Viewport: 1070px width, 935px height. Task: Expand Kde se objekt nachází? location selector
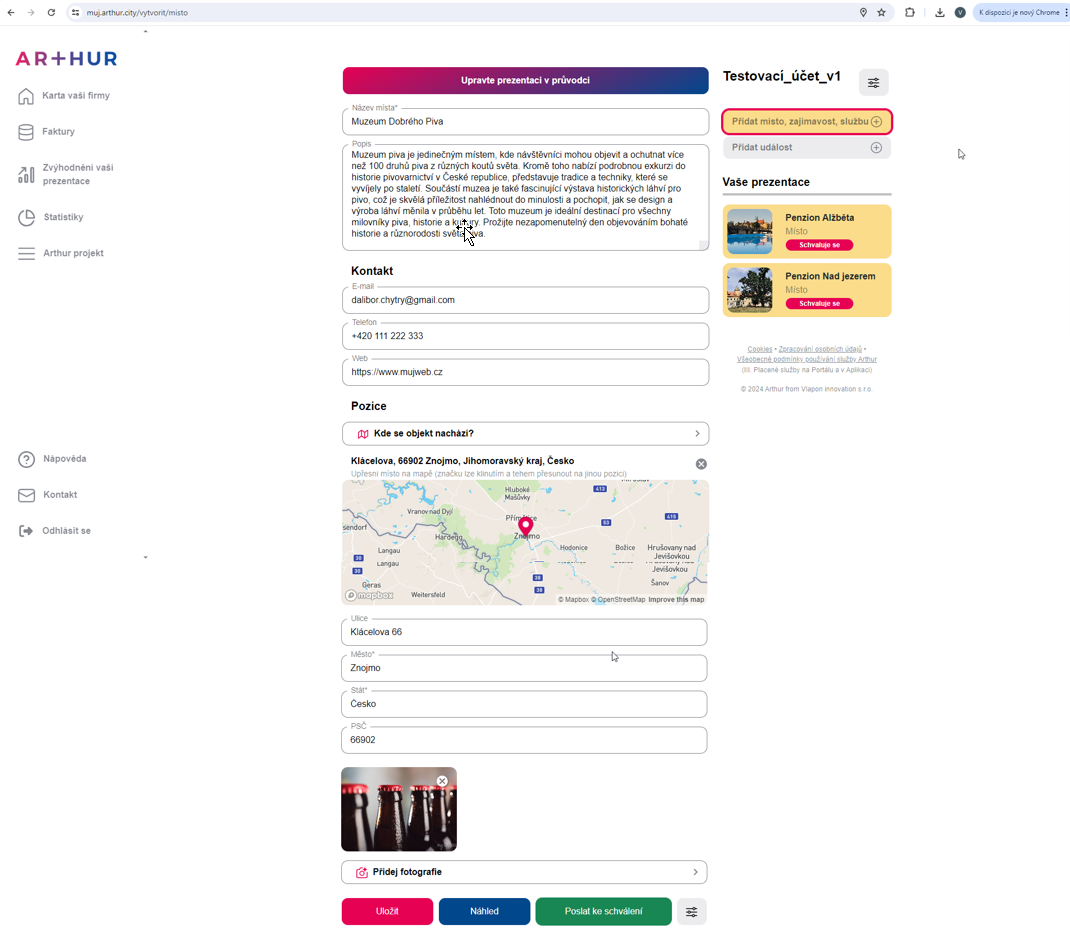[x=525, y=434]
